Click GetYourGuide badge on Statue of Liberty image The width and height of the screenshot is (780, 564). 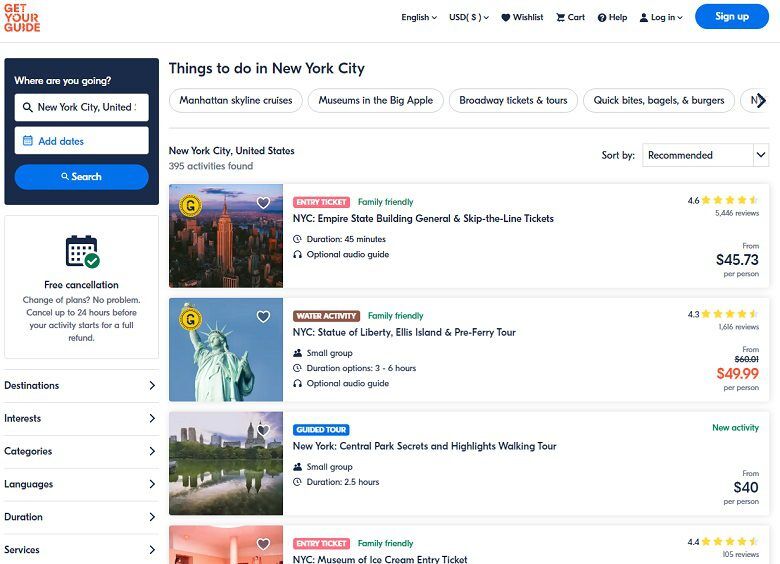click(190, 319)
